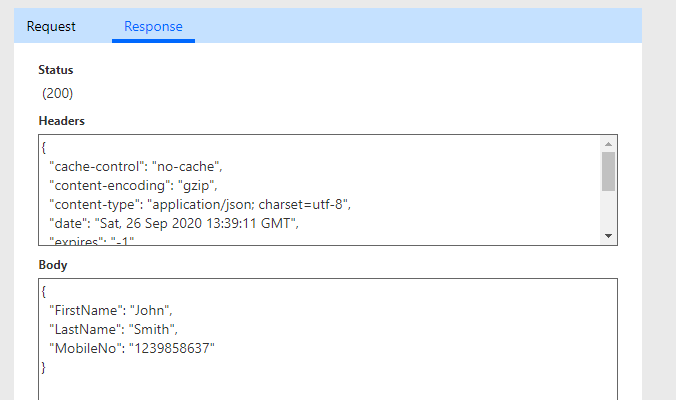
Task: Click the cache-control line in Headers
Action: [135, 166]
